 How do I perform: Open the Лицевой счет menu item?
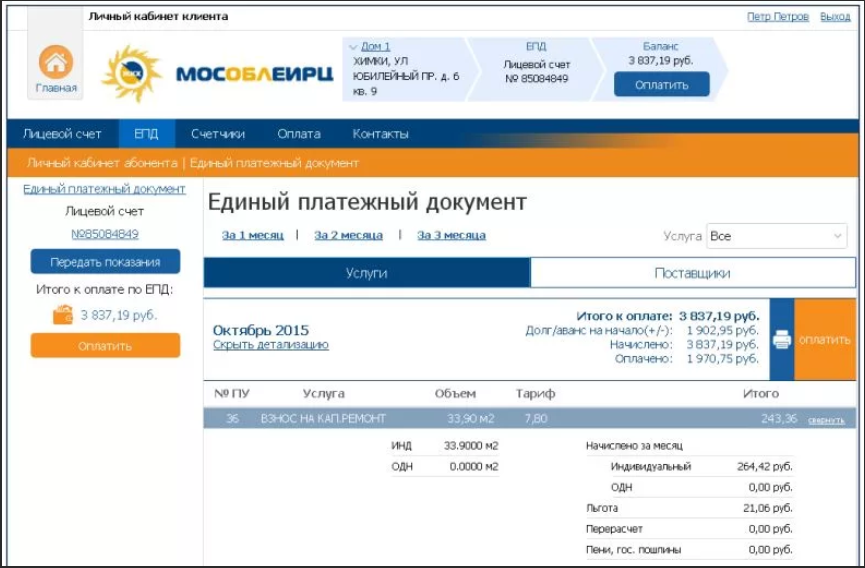(62, 134)
